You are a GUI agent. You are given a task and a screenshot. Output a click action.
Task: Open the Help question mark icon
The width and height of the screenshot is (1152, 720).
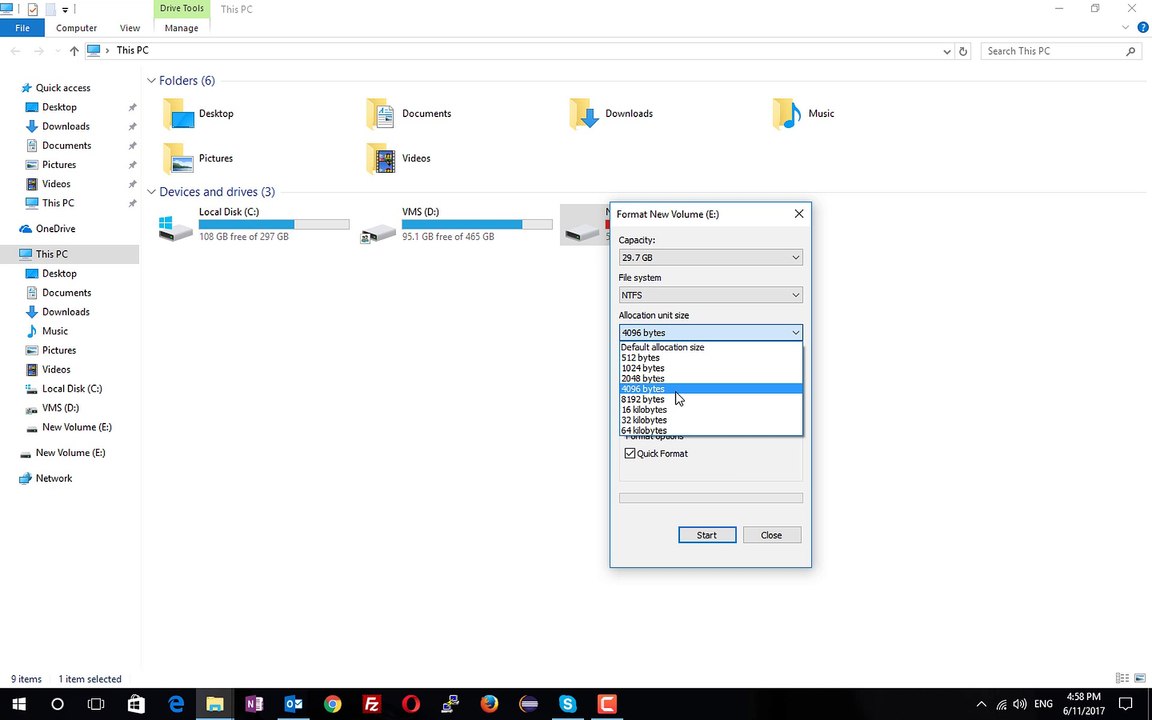coord(1142,28)
